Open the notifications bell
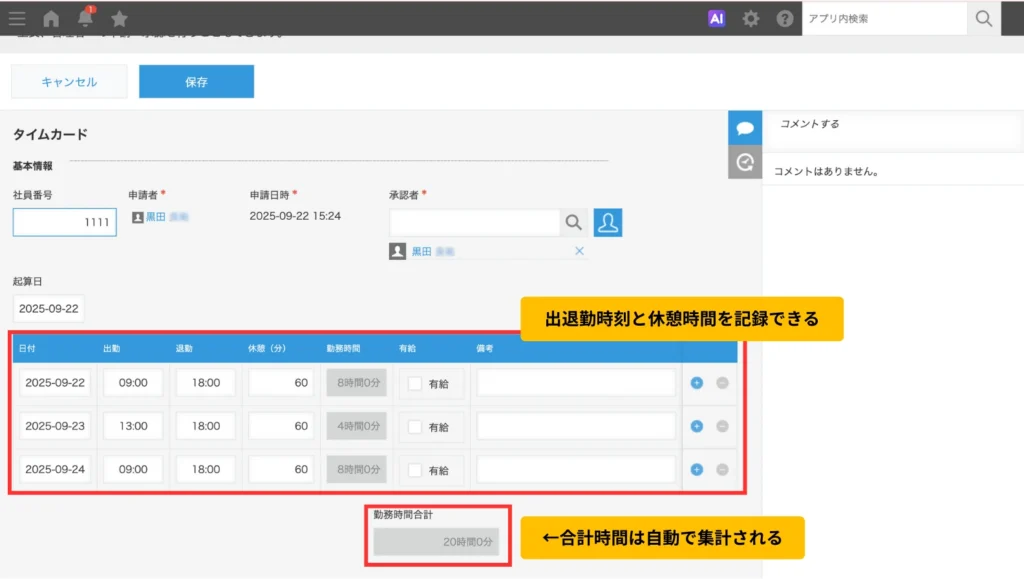Image resolution: width=1024 pixels, height=579 pixels. 85,18
